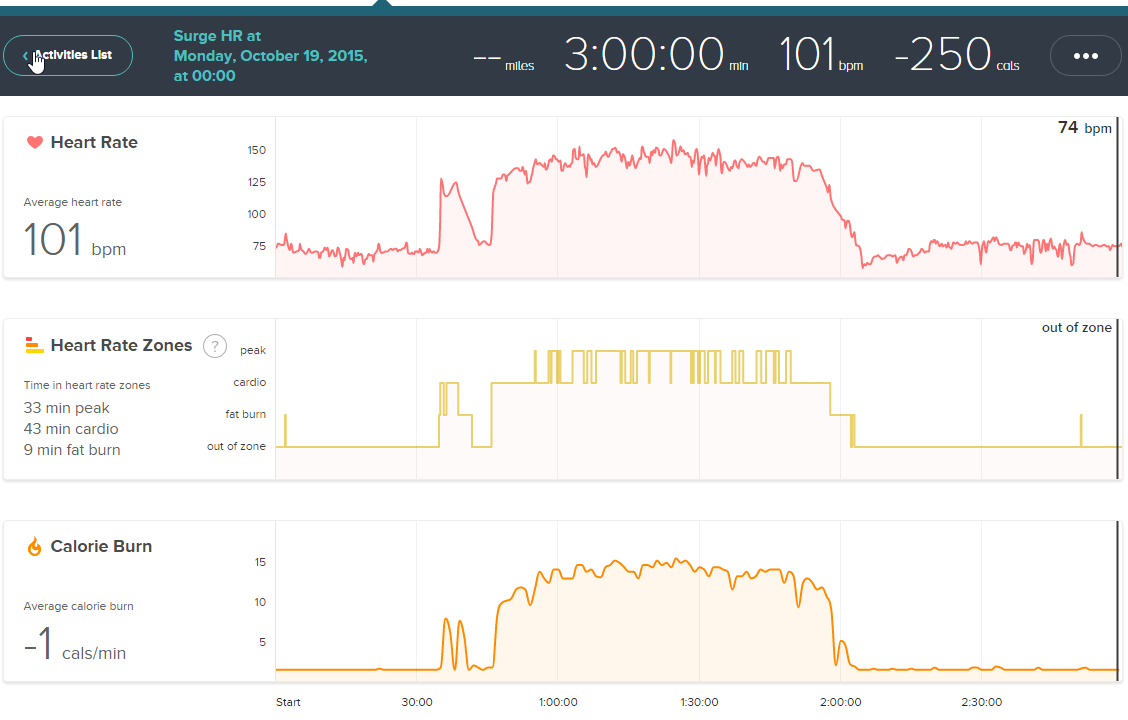Click '33 min peak' zone time
This screenshot has width=1128, height=720.
[x=66, y=408]
